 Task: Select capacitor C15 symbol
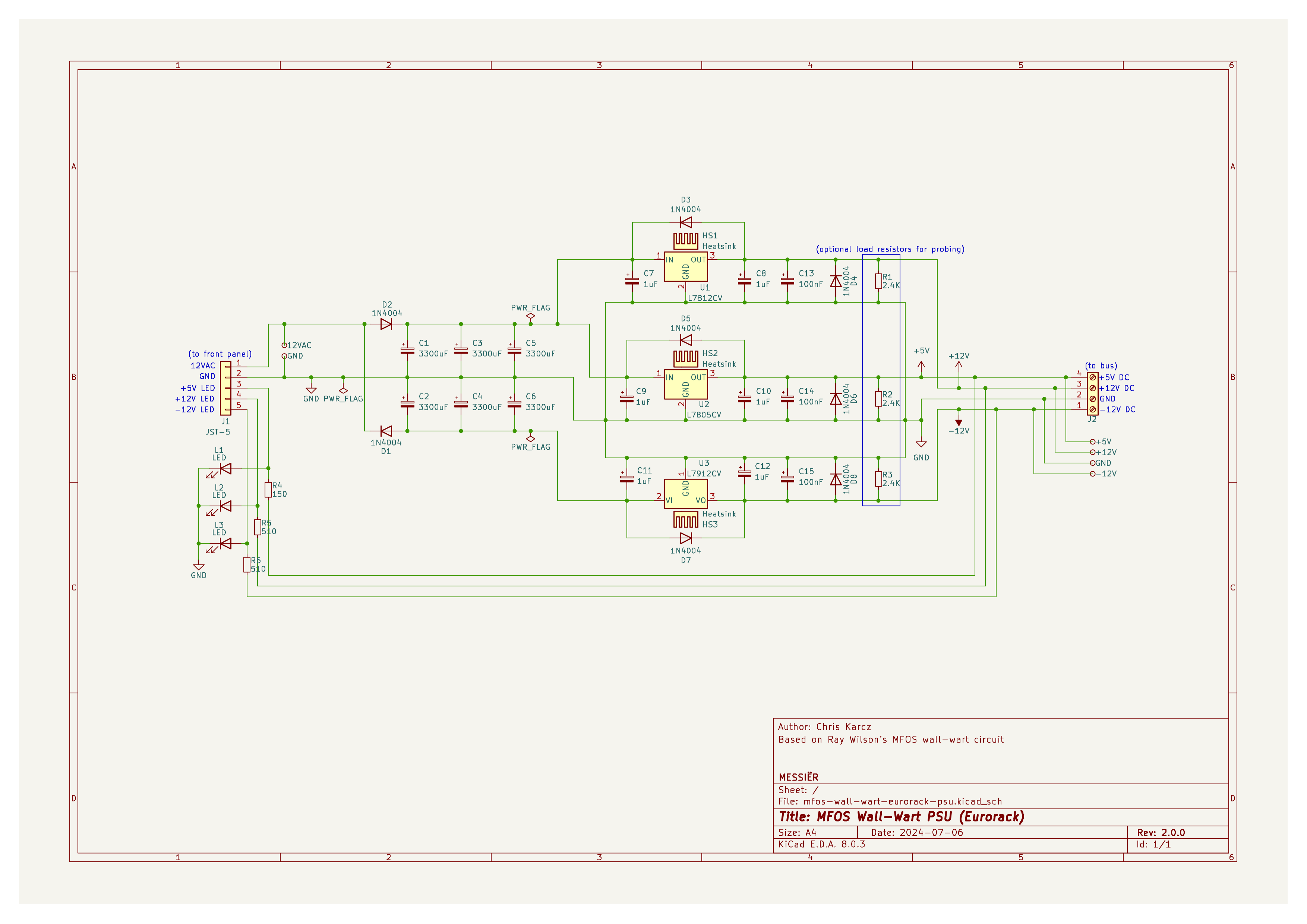pos(787,479)
